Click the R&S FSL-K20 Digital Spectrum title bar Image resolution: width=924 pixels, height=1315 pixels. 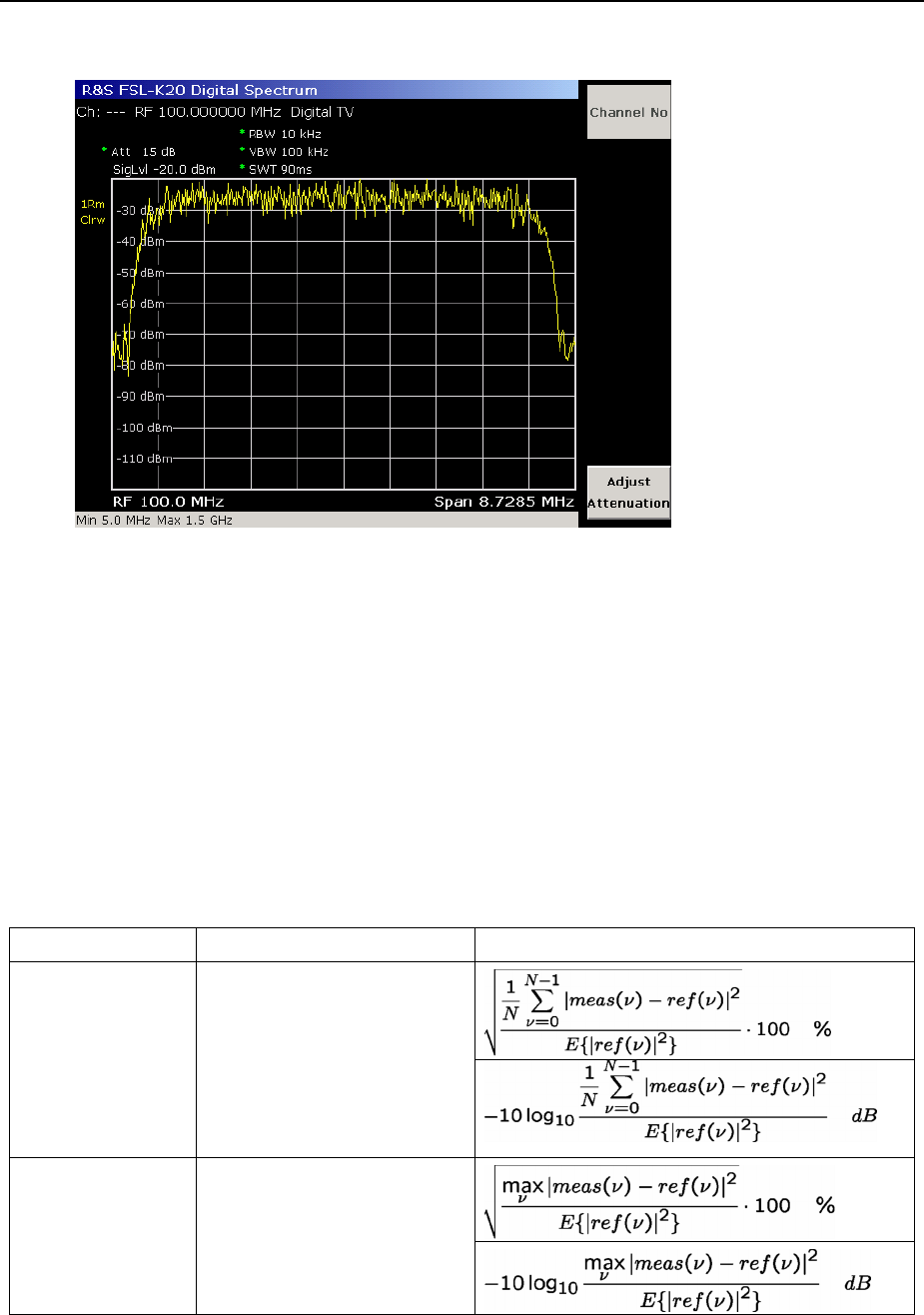click(x=327, y=90)
